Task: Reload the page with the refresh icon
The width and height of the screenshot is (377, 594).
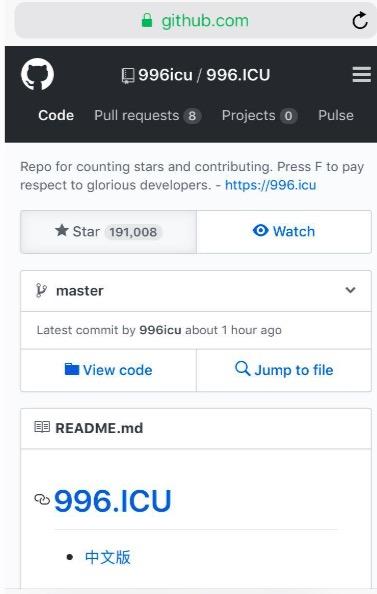Action: 360,20
